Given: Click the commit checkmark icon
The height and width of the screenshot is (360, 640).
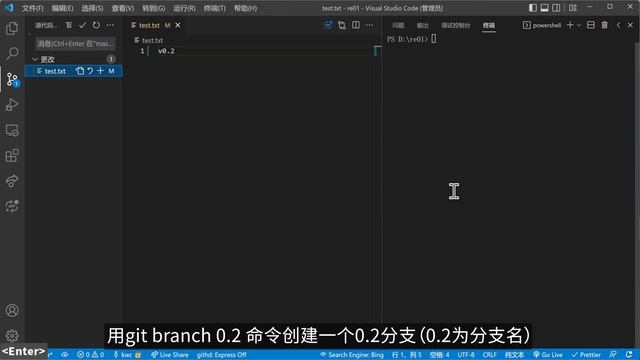Looking at the screenshot, I should click(82, 25).
